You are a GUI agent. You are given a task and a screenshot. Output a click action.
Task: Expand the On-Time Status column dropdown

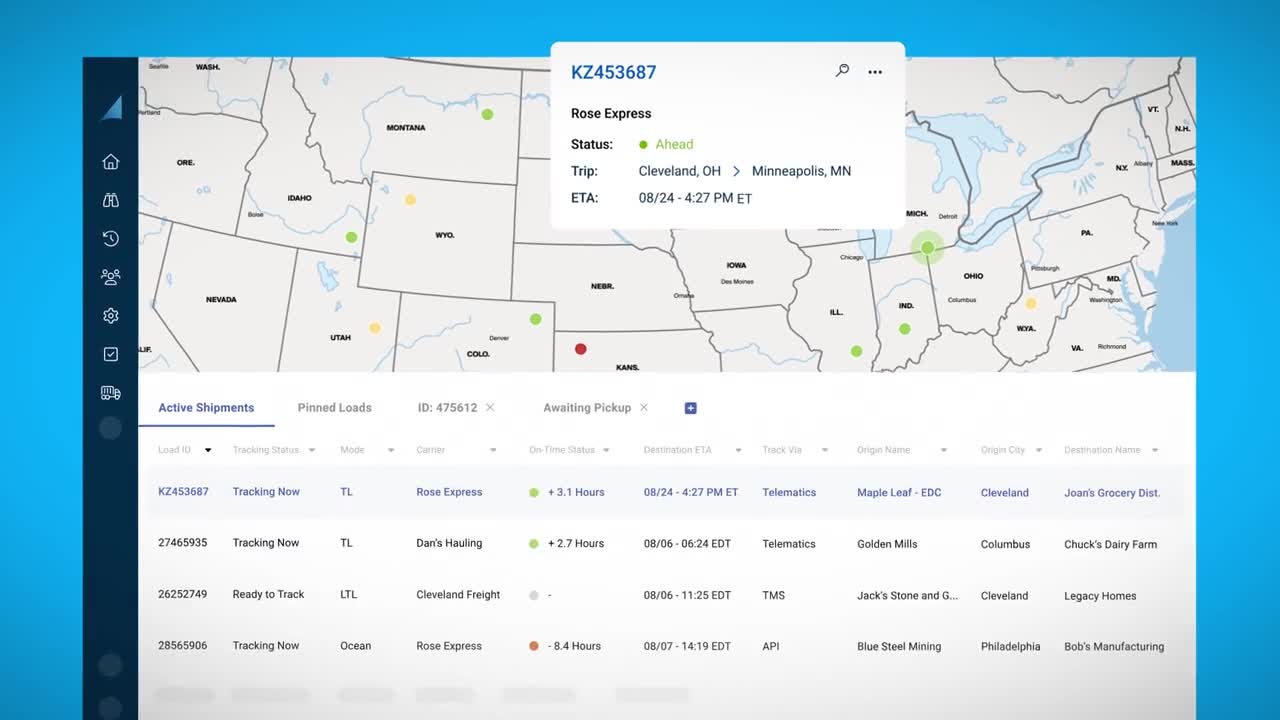click(x=607, y=451)
